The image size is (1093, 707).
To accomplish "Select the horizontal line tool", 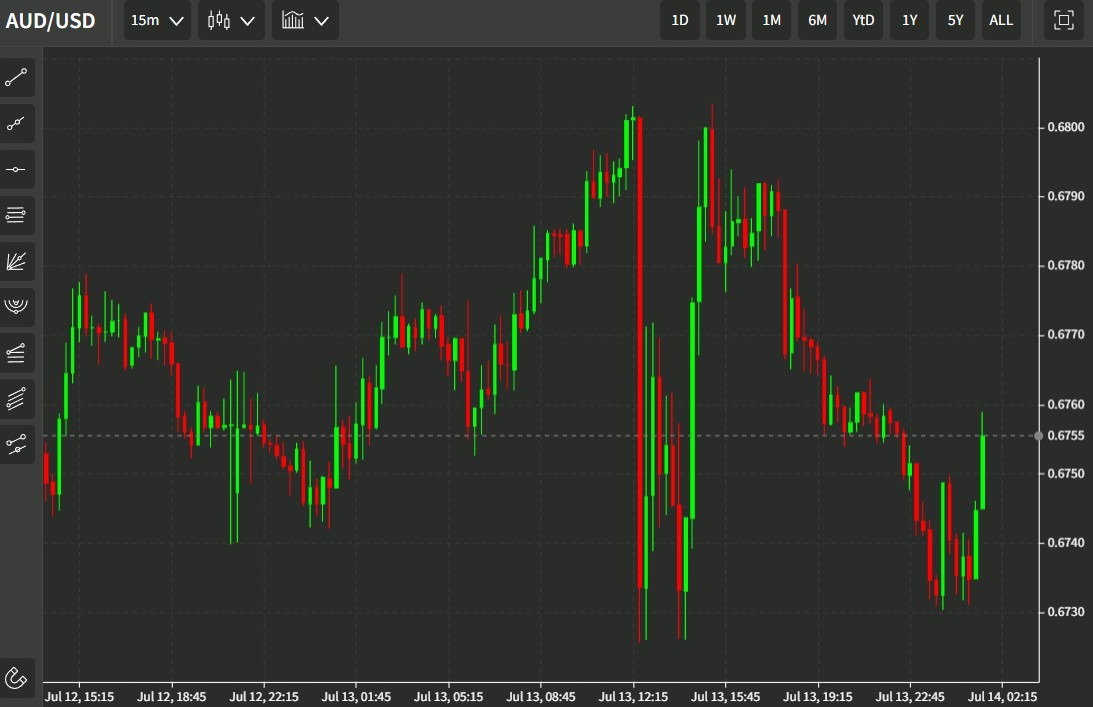I will 16,169.
